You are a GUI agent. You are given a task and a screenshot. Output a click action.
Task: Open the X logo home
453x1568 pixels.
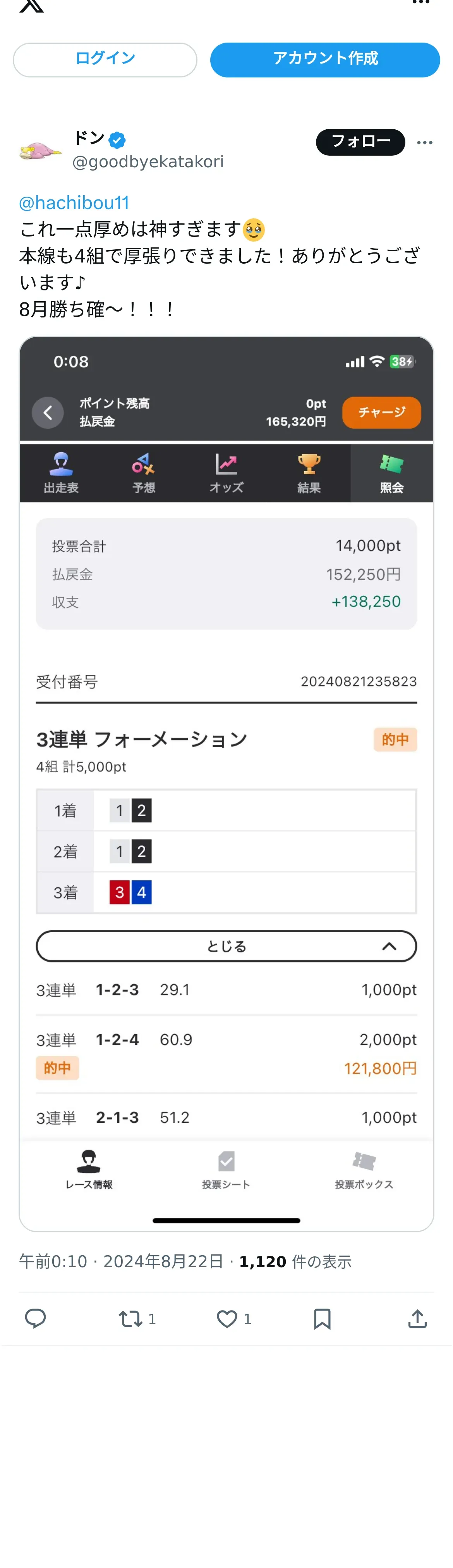32,5
